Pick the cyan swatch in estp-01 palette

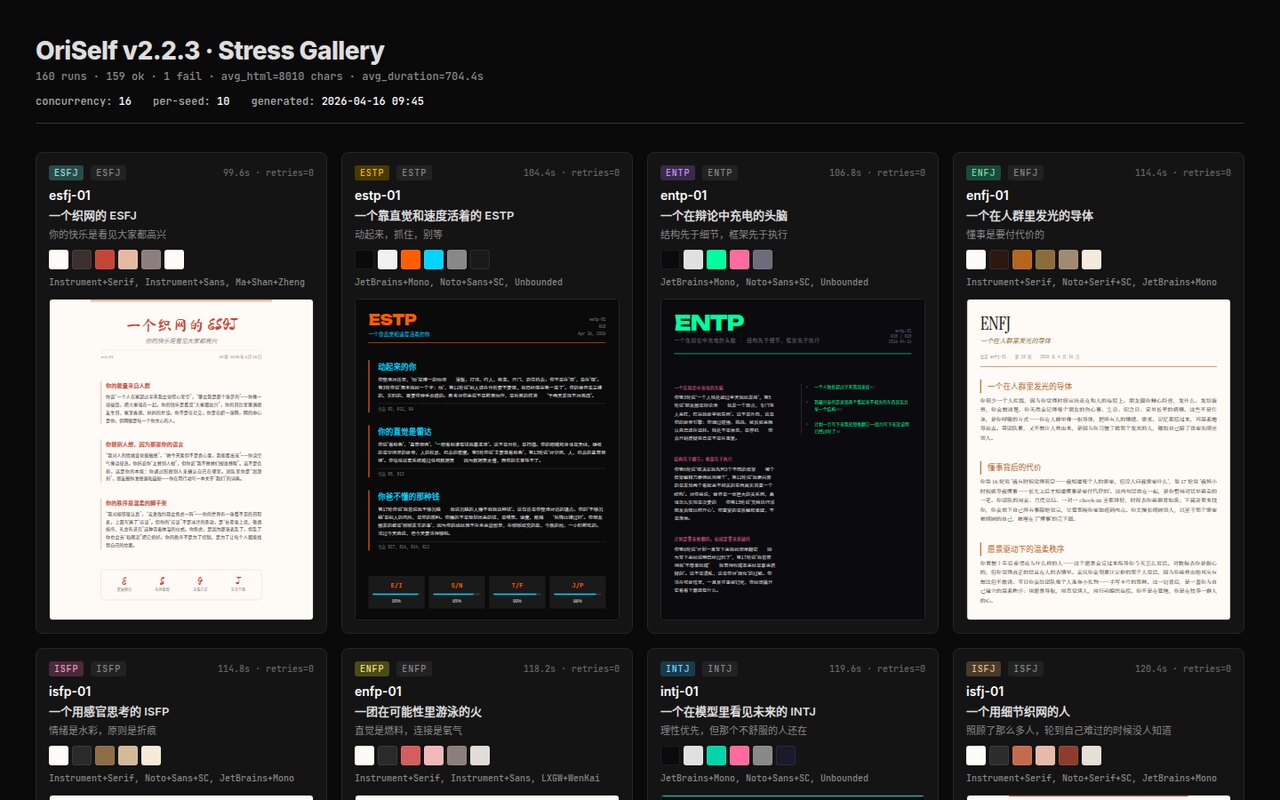434,259
